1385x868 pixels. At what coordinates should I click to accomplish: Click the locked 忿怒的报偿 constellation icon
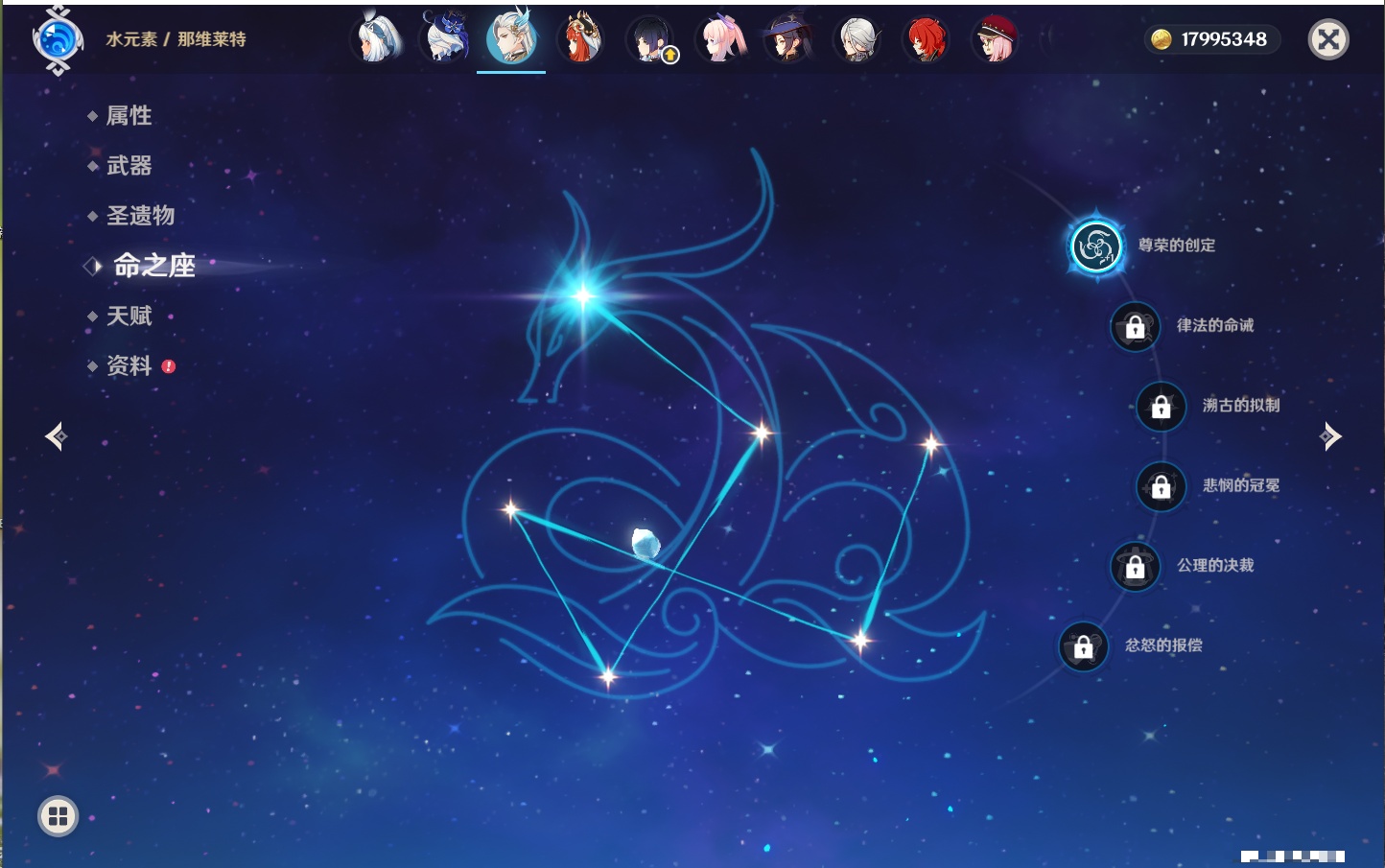[1083, 647]
